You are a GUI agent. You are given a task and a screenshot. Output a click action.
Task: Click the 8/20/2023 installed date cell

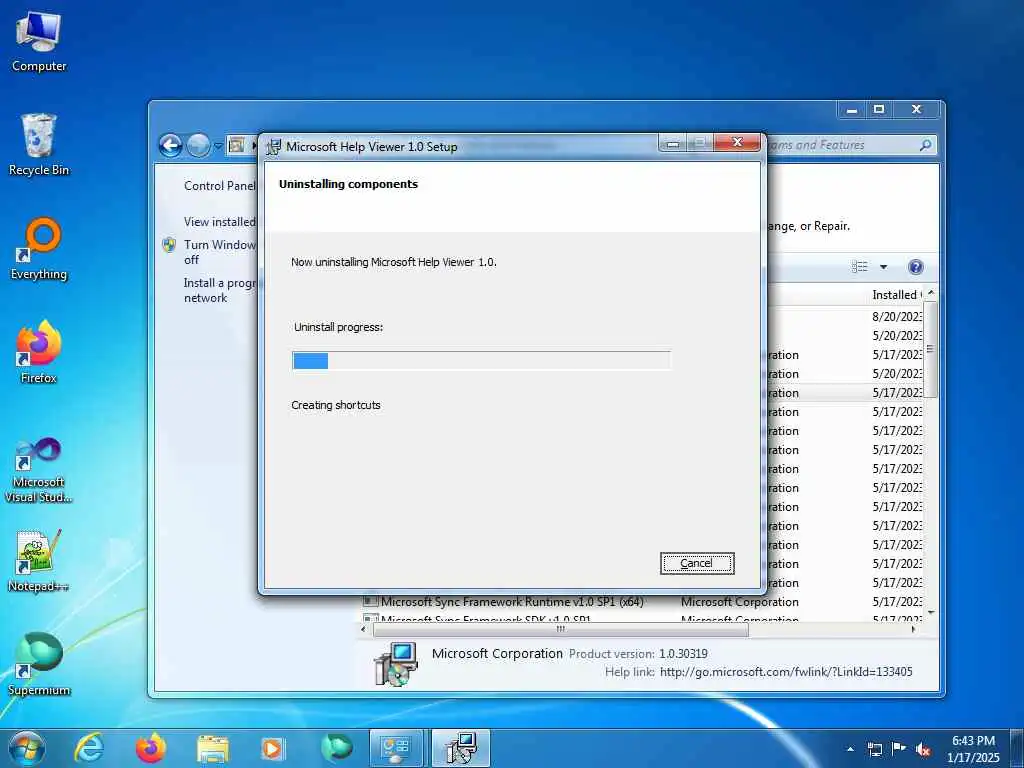pyautogui.click(x=897, y=316)
